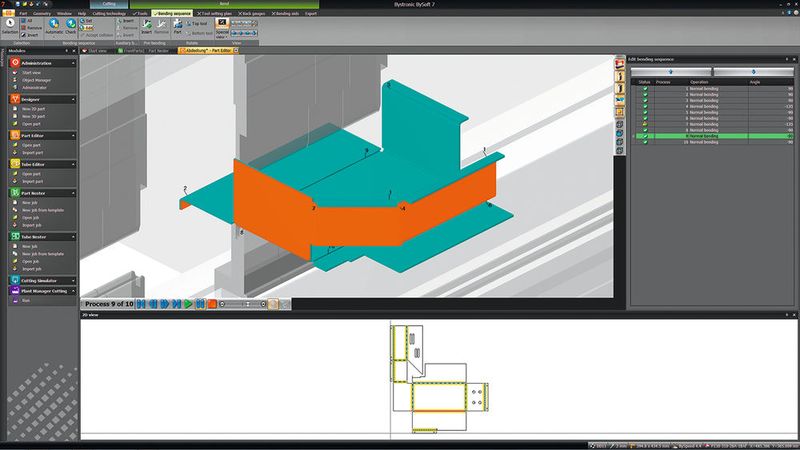Stop the bending simulation with orange button

[x=212, y=303]
